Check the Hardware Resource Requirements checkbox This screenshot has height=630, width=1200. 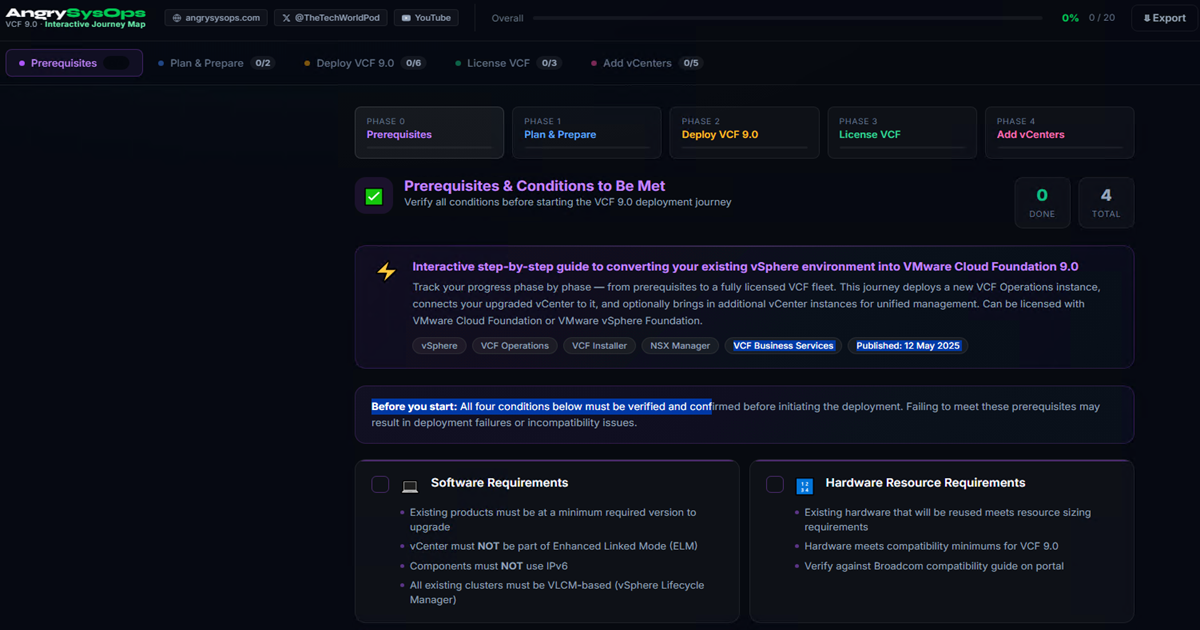(x=775, y=484)
